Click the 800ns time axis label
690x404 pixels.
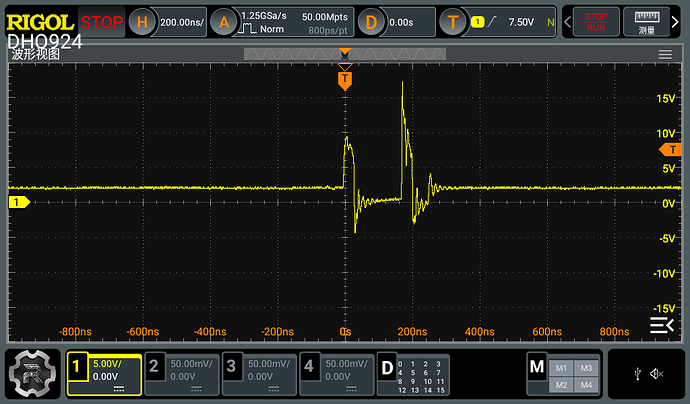click(614, 331)
